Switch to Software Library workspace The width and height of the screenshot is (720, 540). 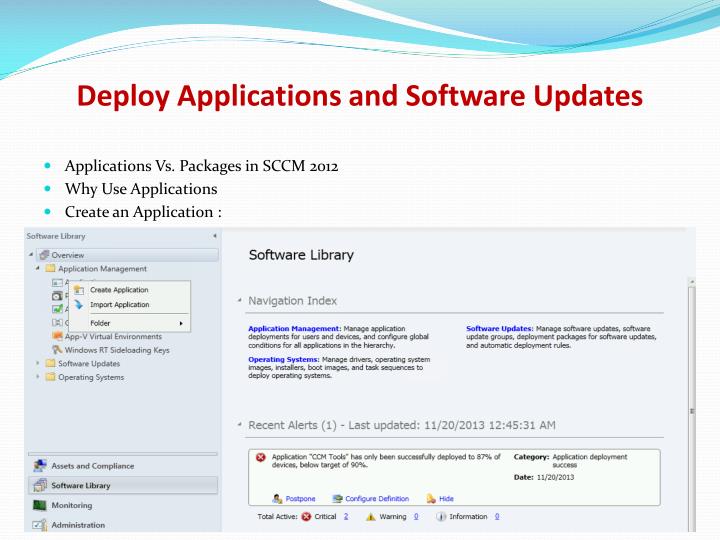[x=123, y=485]
